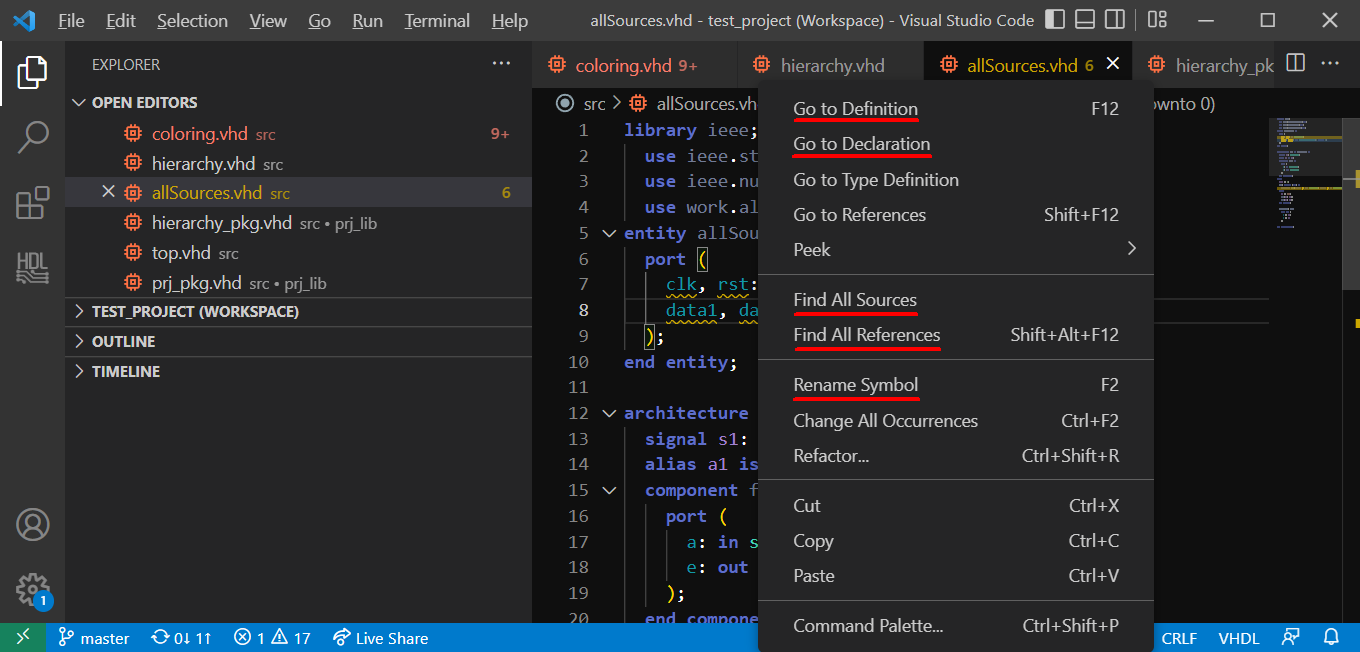The height and width of the screenshot is (652, 1360).
Task: Close the allSources.vhd editor tab
Action: coord(1113,64)
